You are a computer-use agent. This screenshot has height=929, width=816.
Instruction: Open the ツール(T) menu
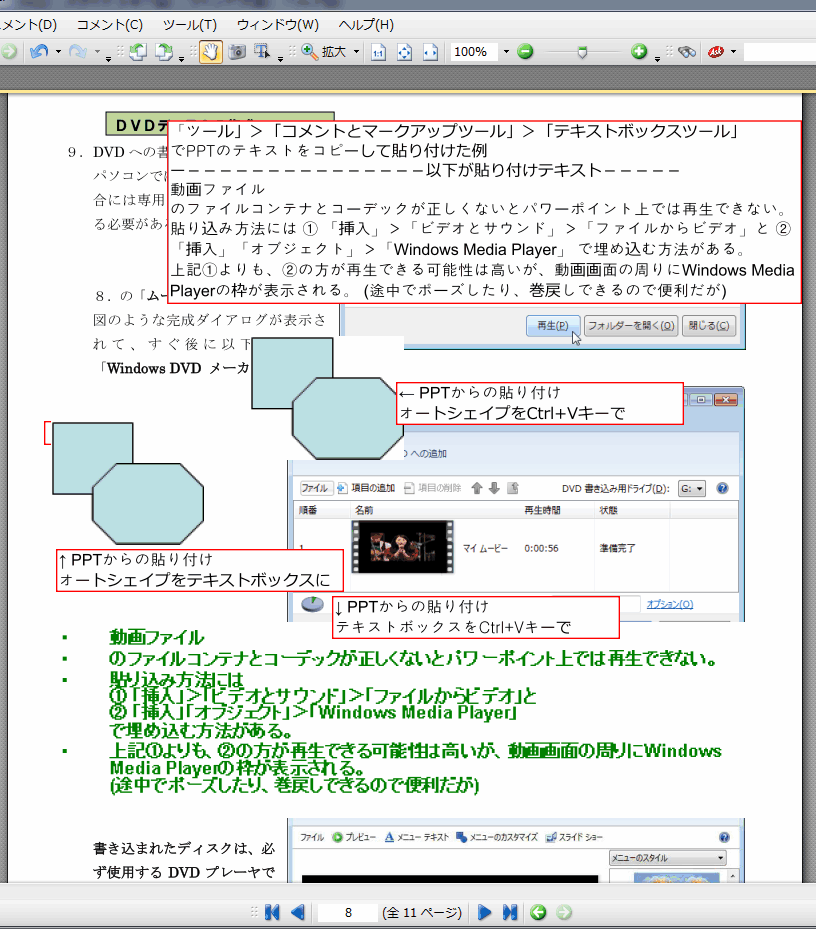click(x=189, y=24)
